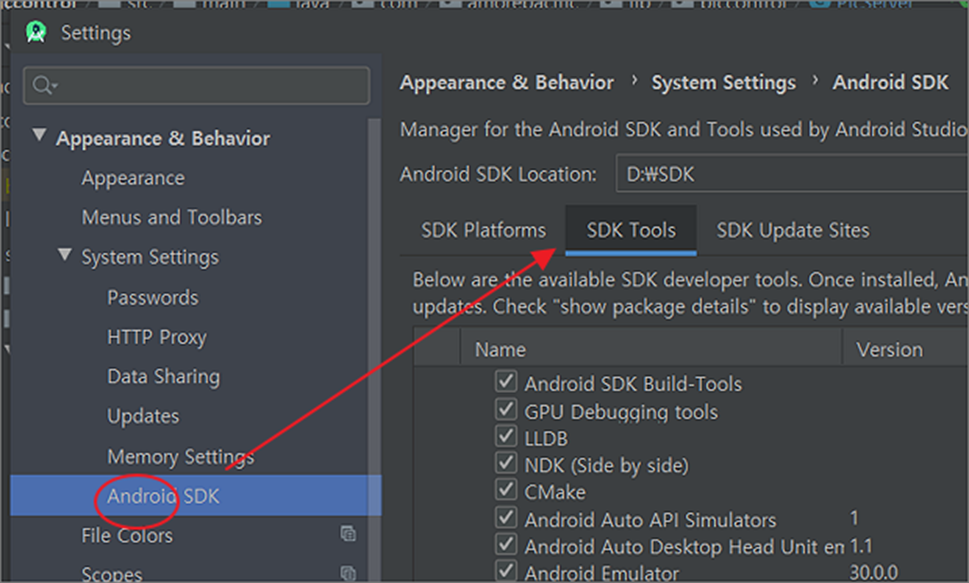969x583 pixels.
Task: Select Android Emulator row text
Action: point(601,573)
